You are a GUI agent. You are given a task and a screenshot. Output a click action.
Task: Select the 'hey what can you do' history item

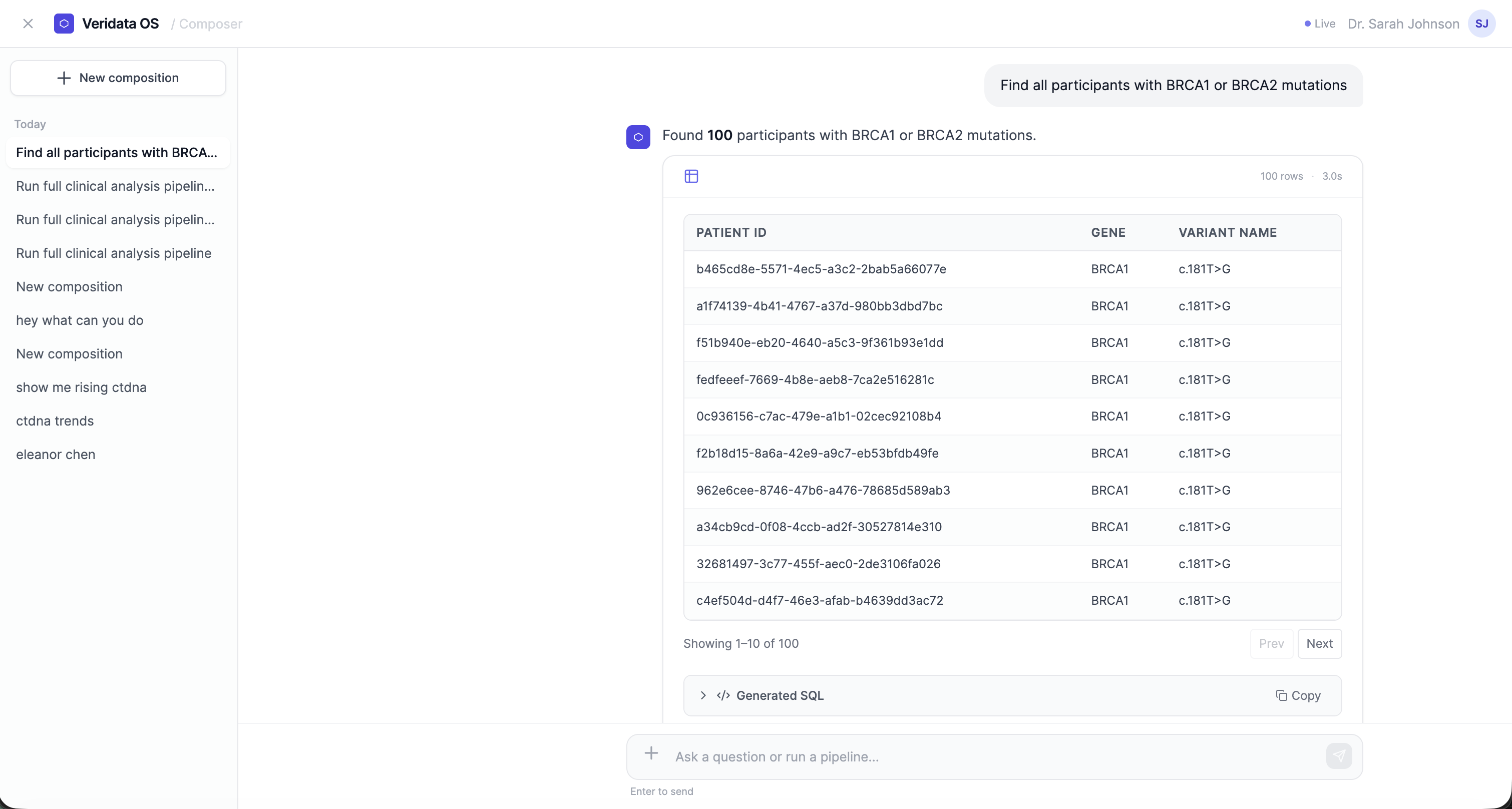(x=80, y=320)
